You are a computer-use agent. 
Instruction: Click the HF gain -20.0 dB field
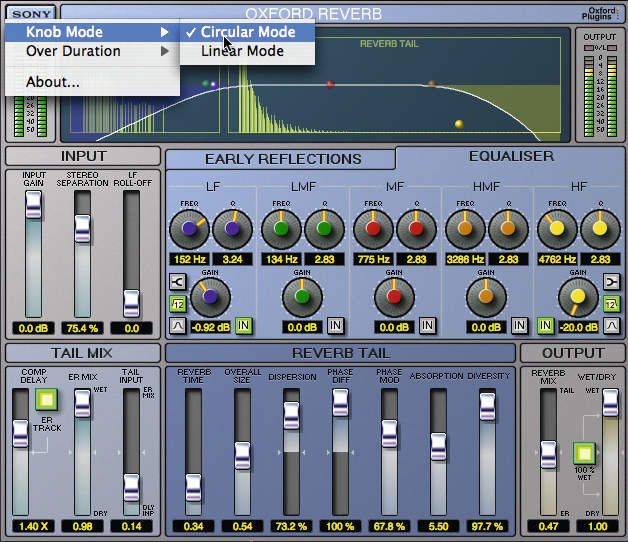(x=578, y=328)
